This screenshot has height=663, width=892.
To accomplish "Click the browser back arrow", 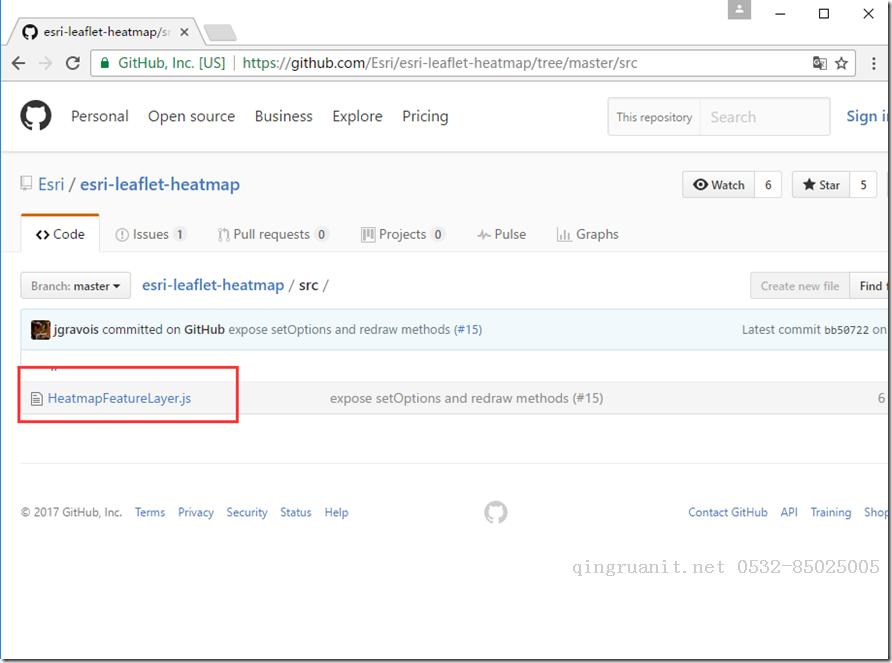I will click(19, 63).
